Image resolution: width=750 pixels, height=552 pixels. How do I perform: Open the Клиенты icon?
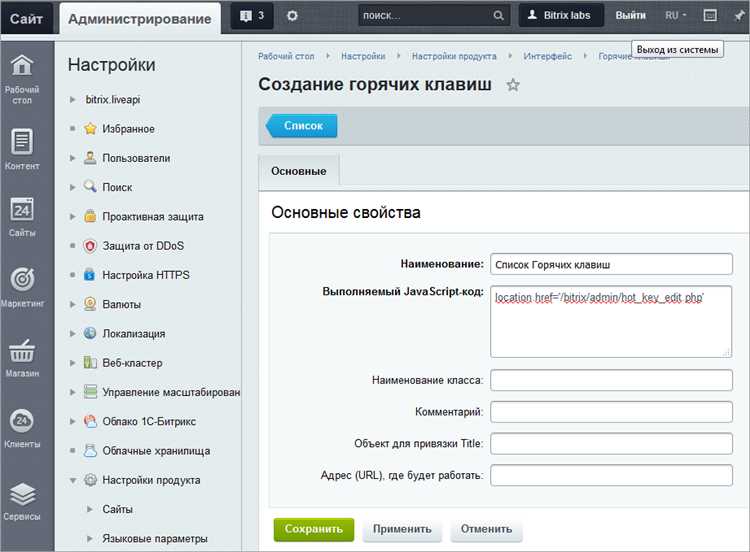click(22, 420)
